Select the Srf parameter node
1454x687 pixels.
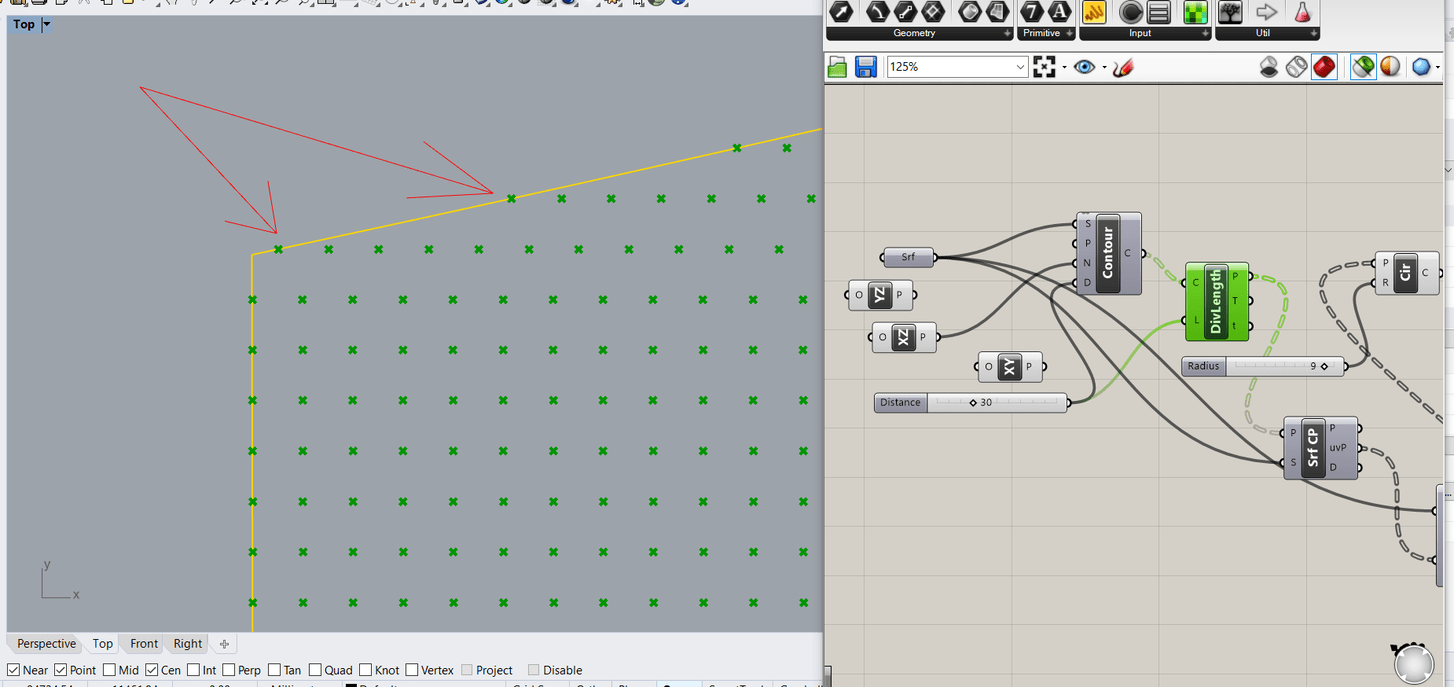click(909, 257)
